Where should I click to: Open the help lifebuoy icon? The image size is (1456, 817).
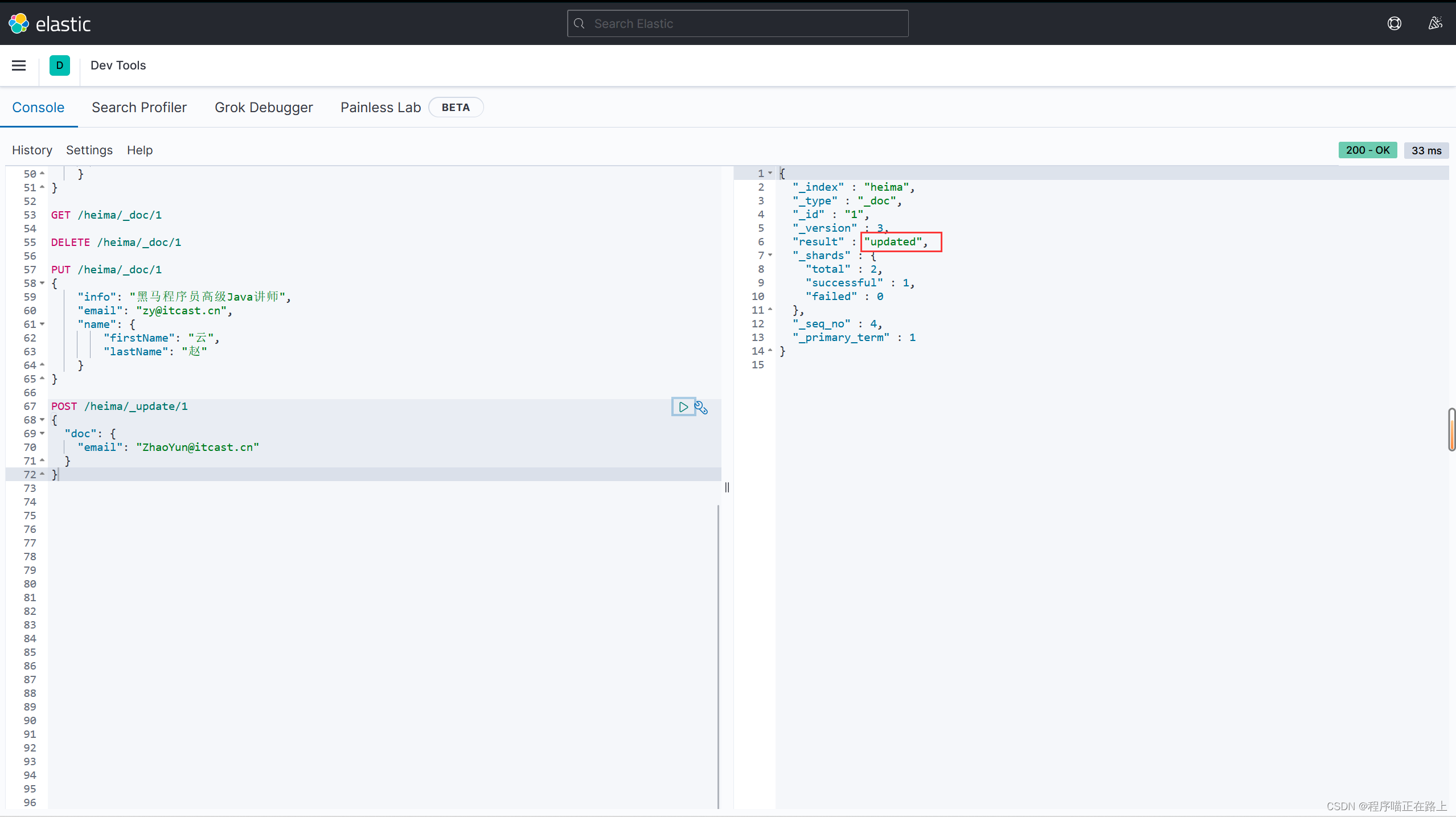(1394, 23)
